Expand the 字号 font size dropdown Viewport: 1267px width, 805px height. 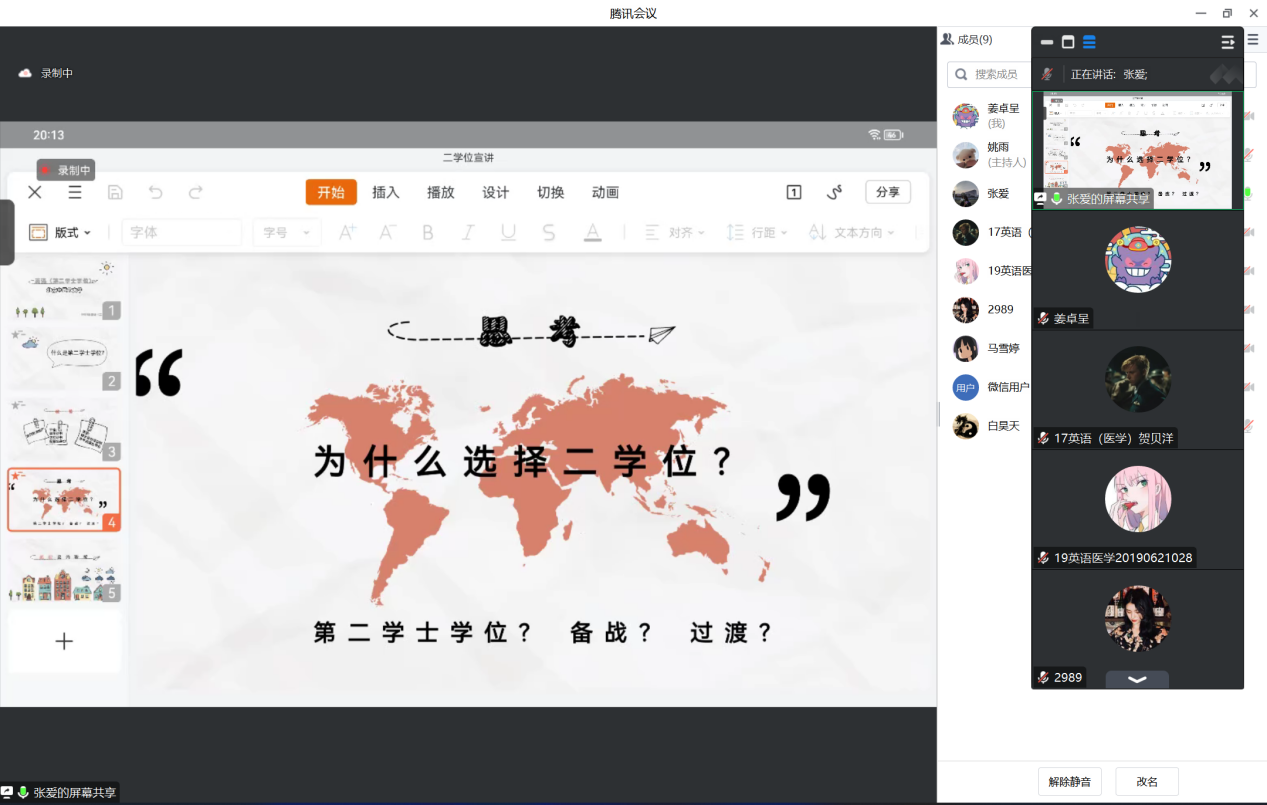[x=287, y=232]
